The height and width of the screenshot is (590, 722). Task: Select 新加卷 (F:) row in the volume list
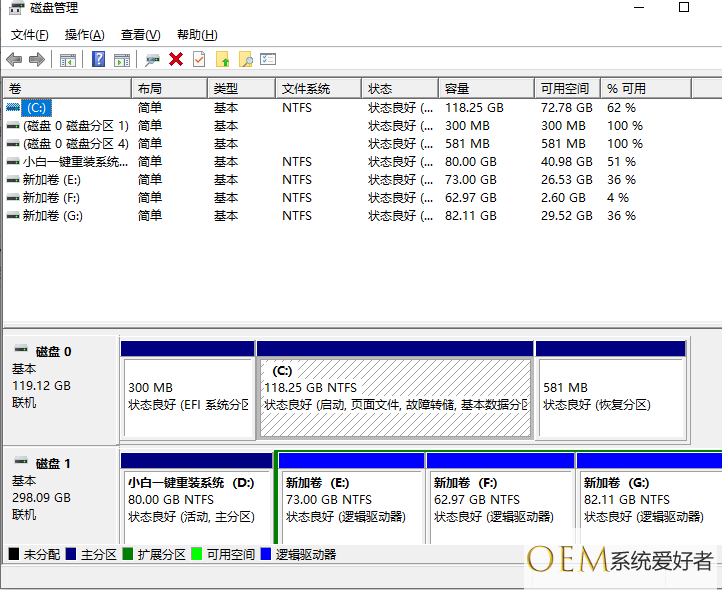51,198
